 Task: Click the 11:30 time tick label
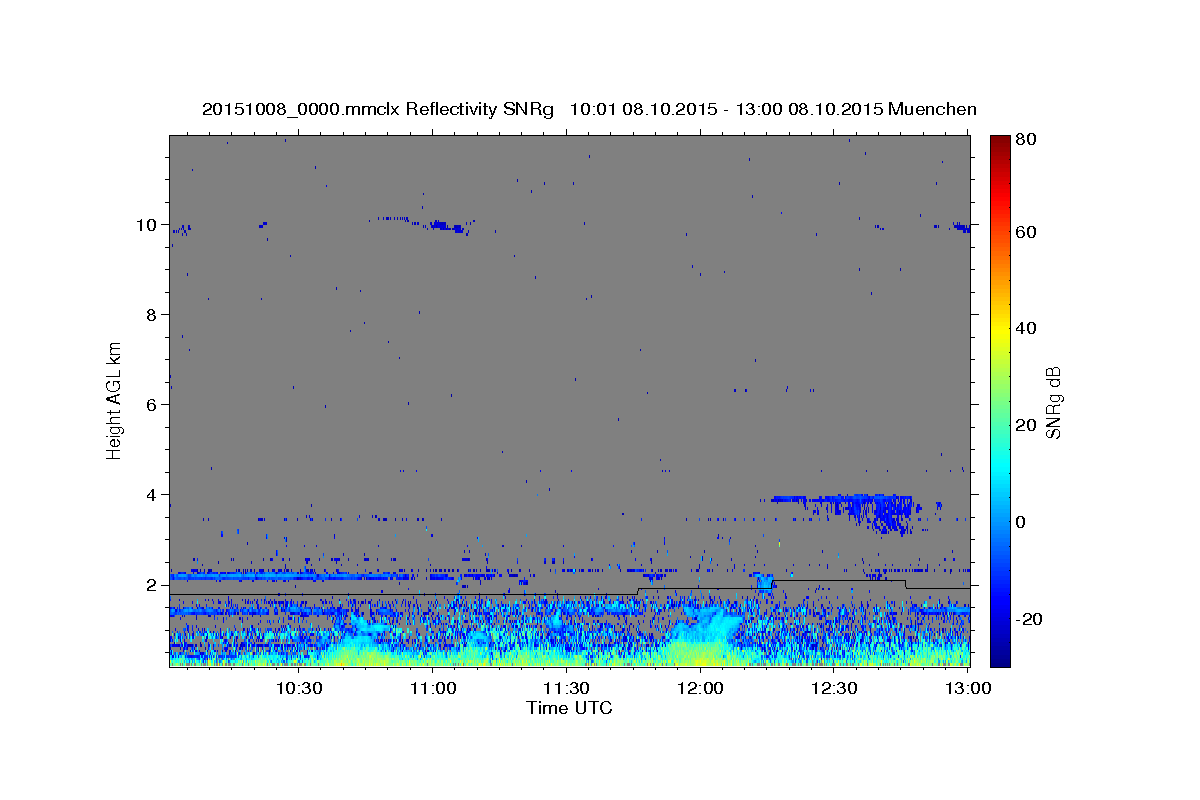click(567, 688)
